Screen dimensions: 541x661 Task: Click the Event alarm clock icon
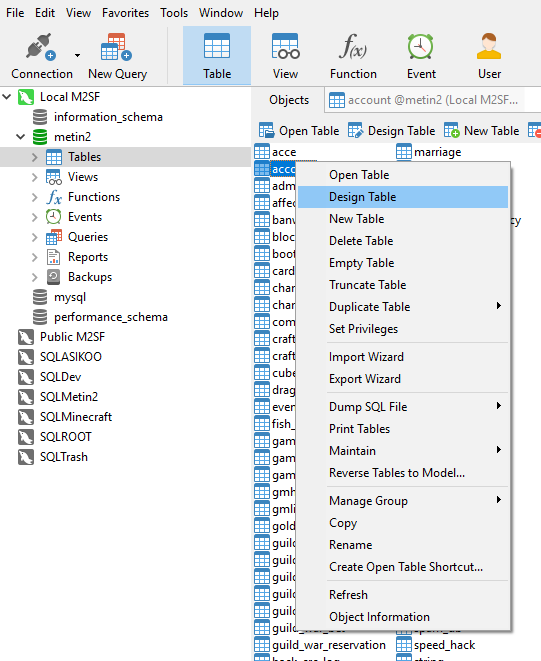(x=420, y=47)
